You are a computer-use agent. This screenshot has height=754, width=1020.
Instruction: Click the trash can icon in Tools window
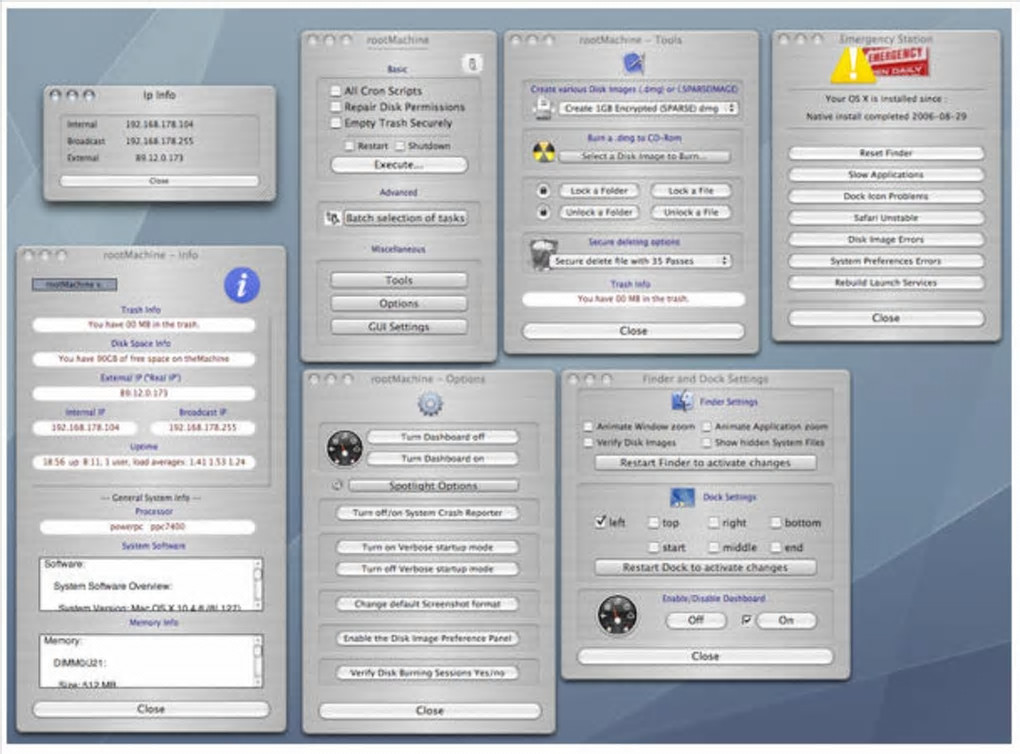pos(543,255)
